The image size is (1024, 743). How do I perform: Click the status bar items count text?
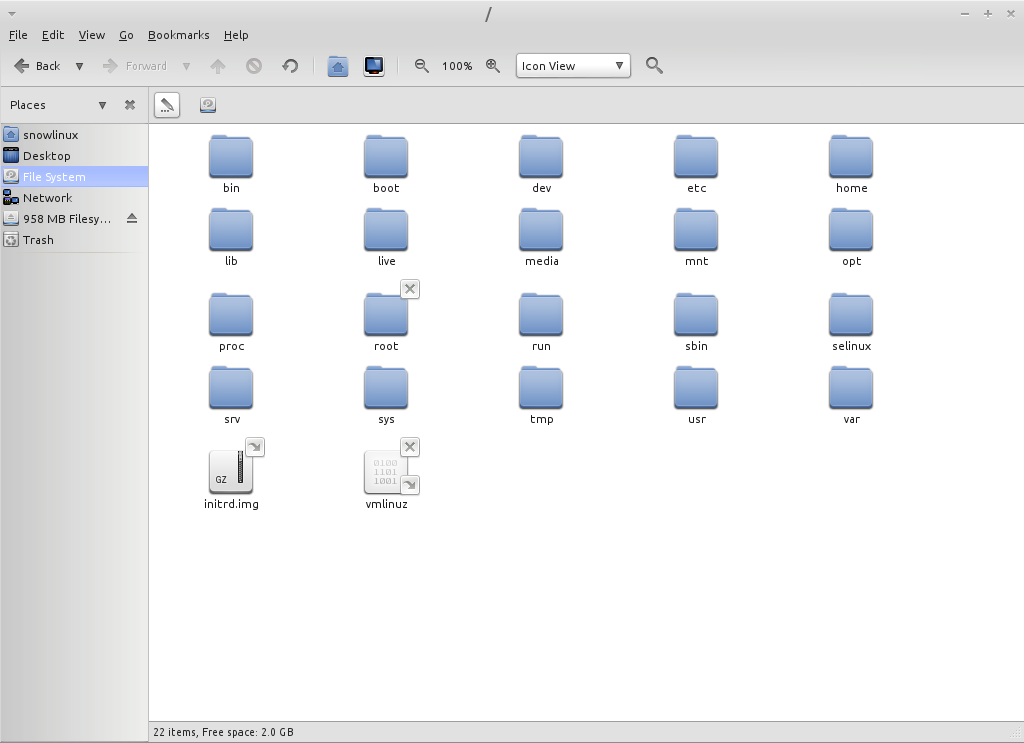pos(223,733)
